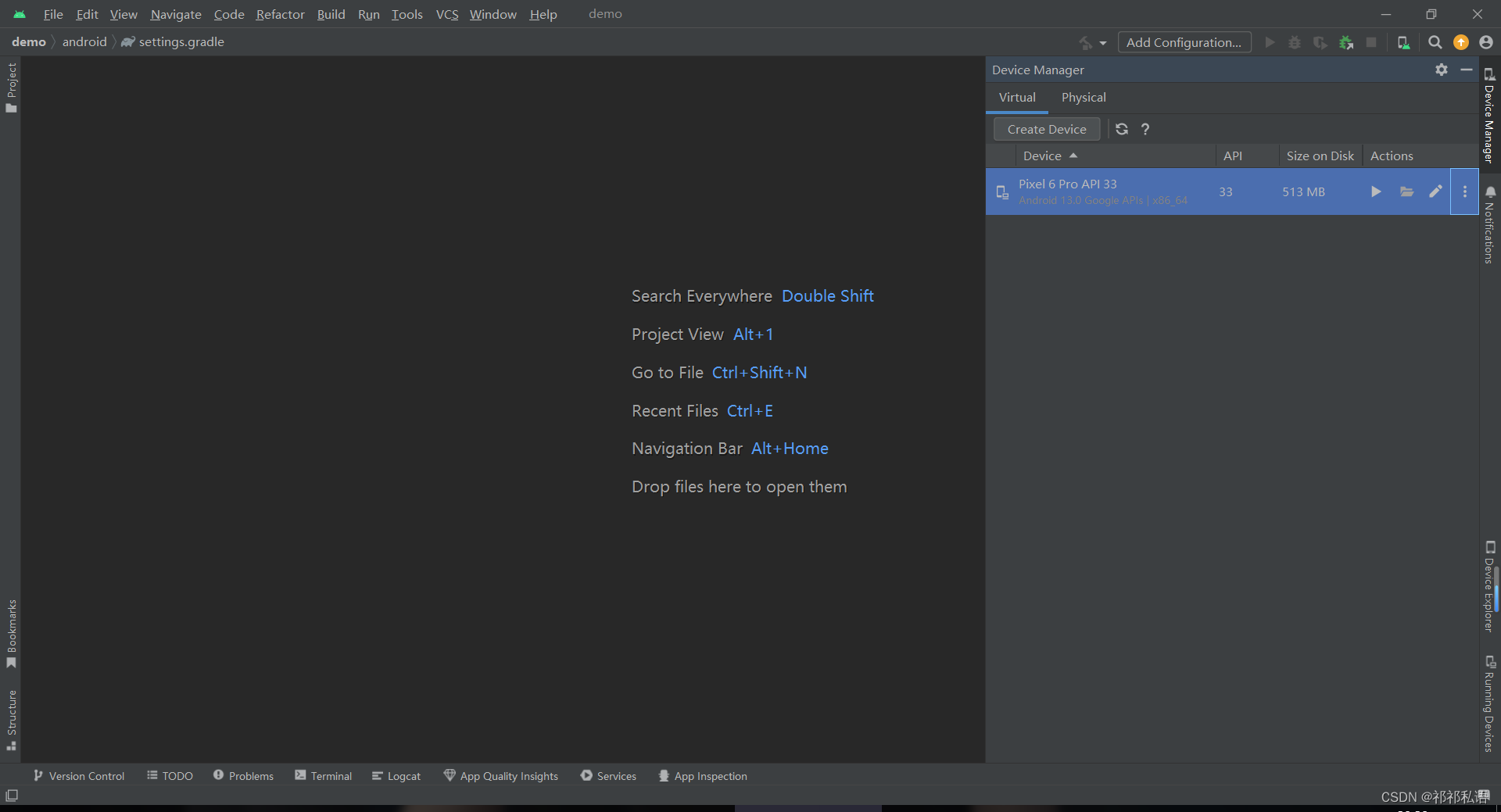Toggle the Notifications side tab
This screenshot has width=1501, height=812.
pos(1489,225)
